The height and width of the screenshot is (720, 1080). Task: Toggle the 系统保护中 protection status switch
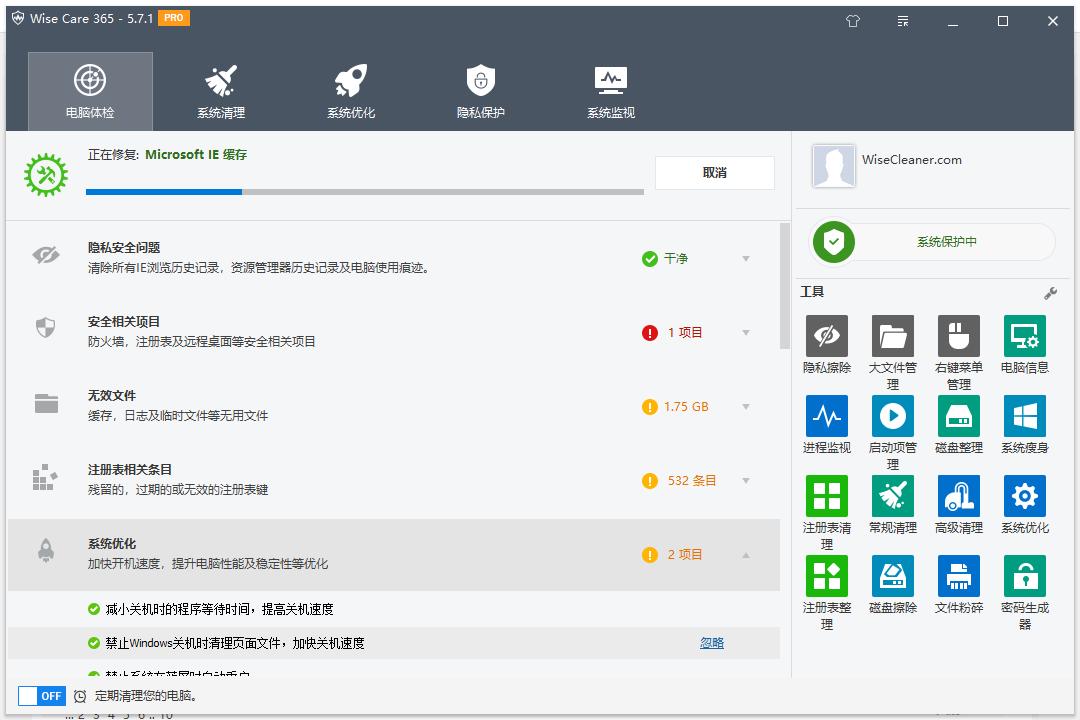click(x=932, y=242)
